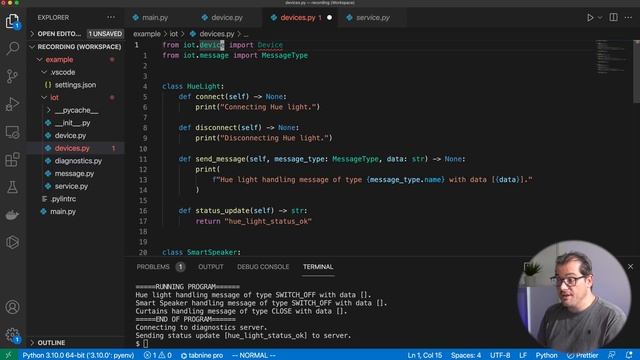
Task: Open settings.json in the explorer
Action: [76, 85]
